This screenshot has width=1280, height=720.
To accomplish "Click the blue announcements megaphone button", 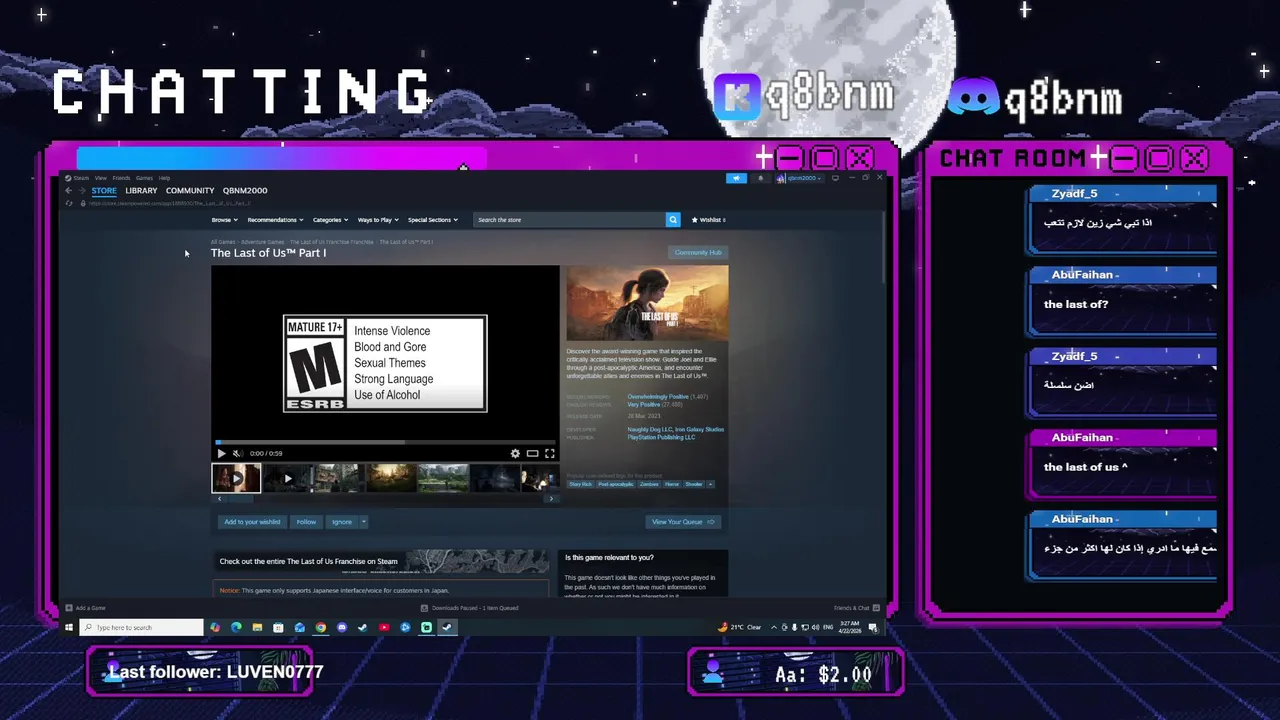I will (736, 178).
